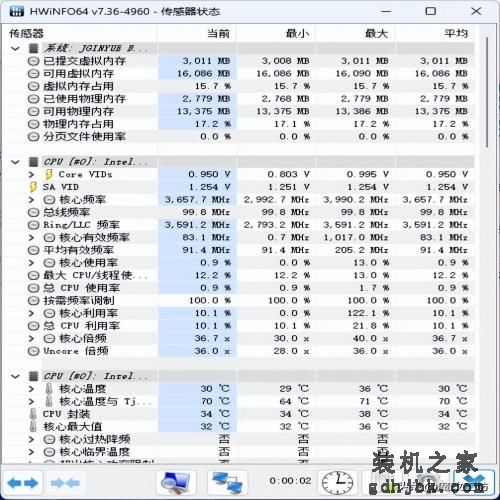This screenshot has width=500, height=500.
Task: Click the expand-panel double right arrows icon
Action: 23,483
